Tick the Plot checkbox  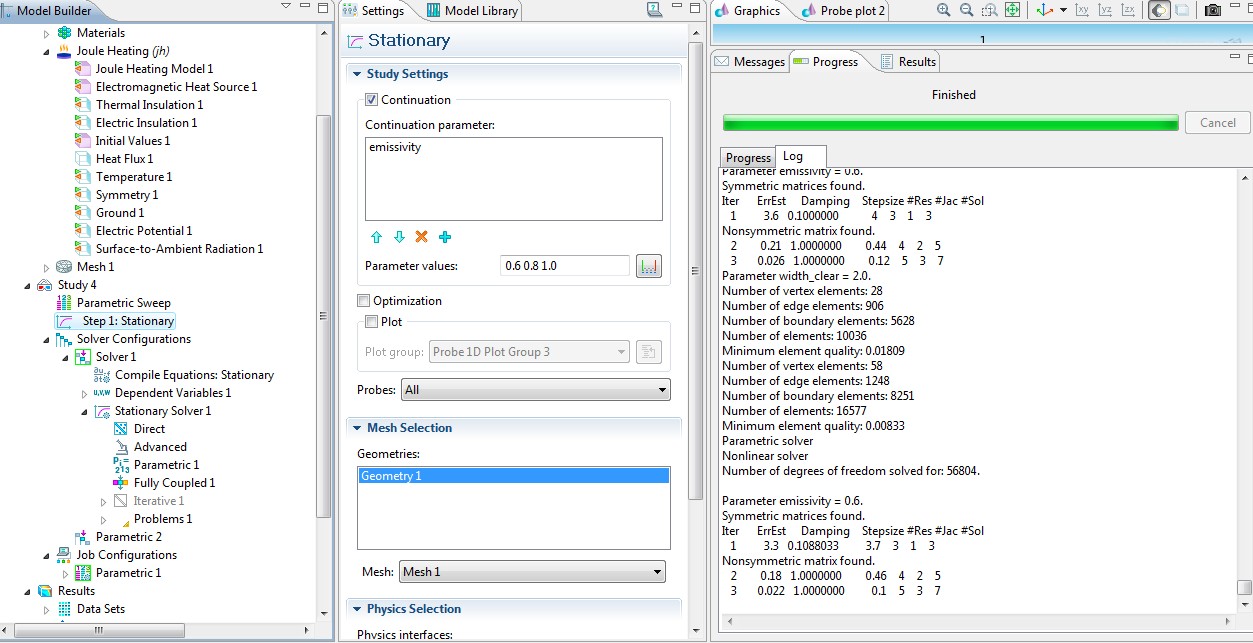(372, 322)
